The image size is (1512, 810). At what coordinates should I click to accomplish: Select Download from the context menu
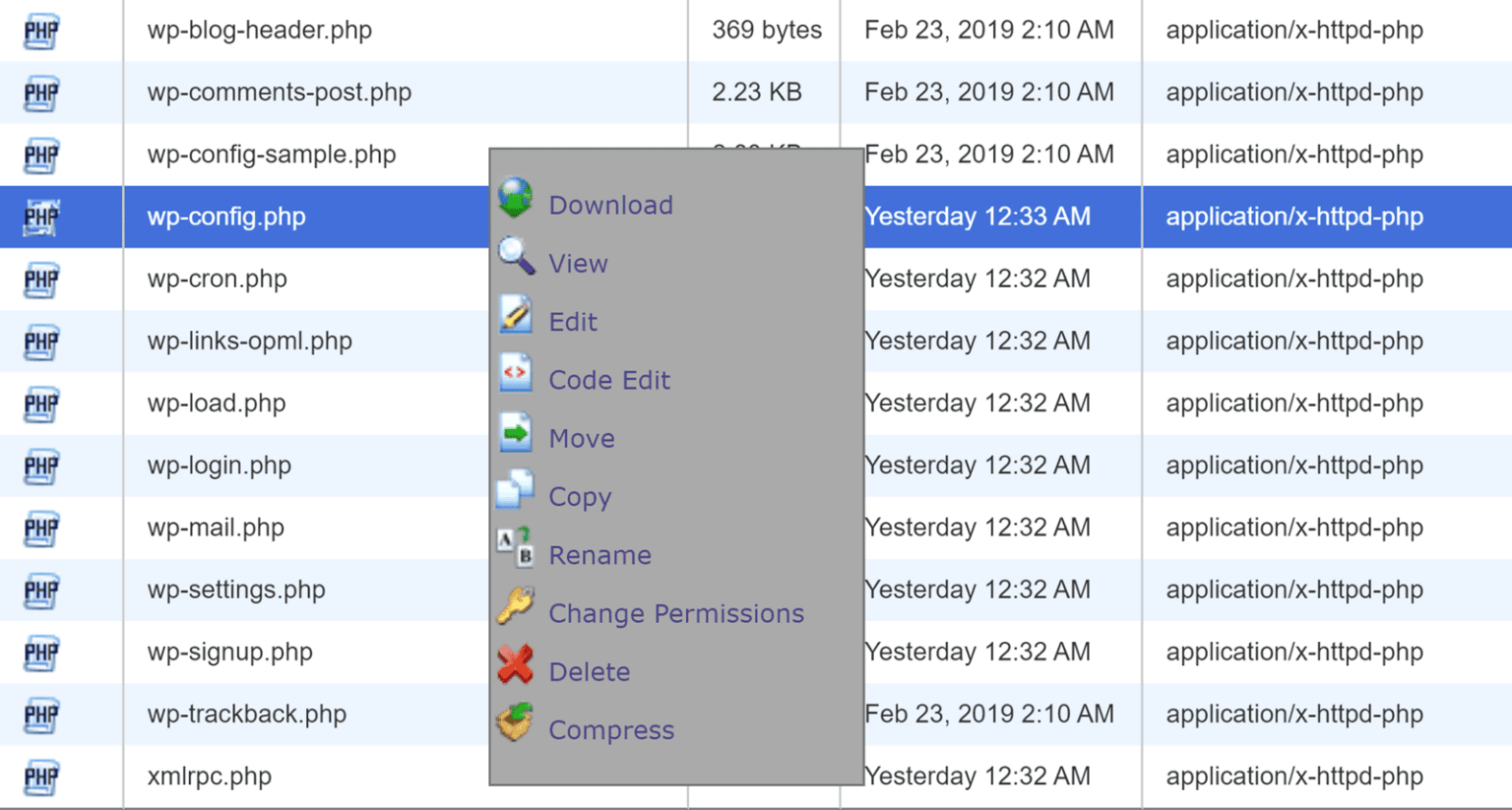[610, 205]
